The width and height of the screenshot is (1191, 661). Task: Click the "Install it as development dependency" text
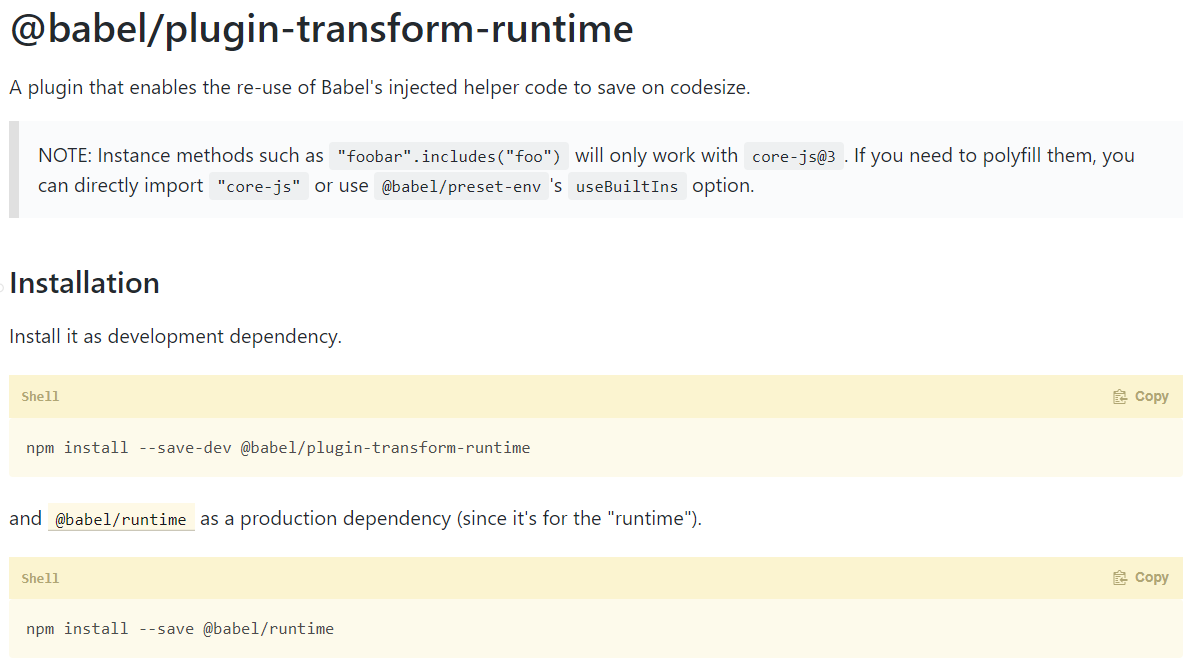(176, 336)
